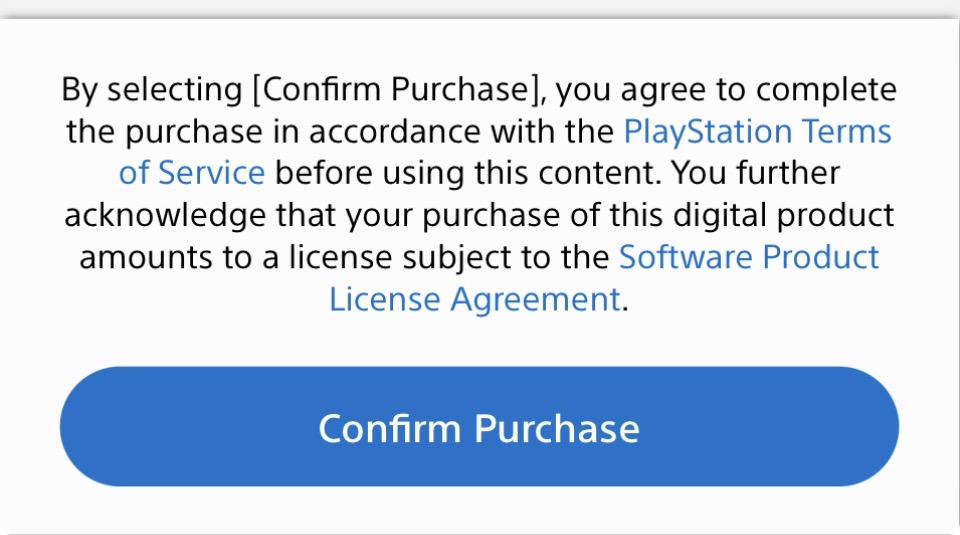Click the "You further" text
The image size is (960, 535).
tap(756, 173)
